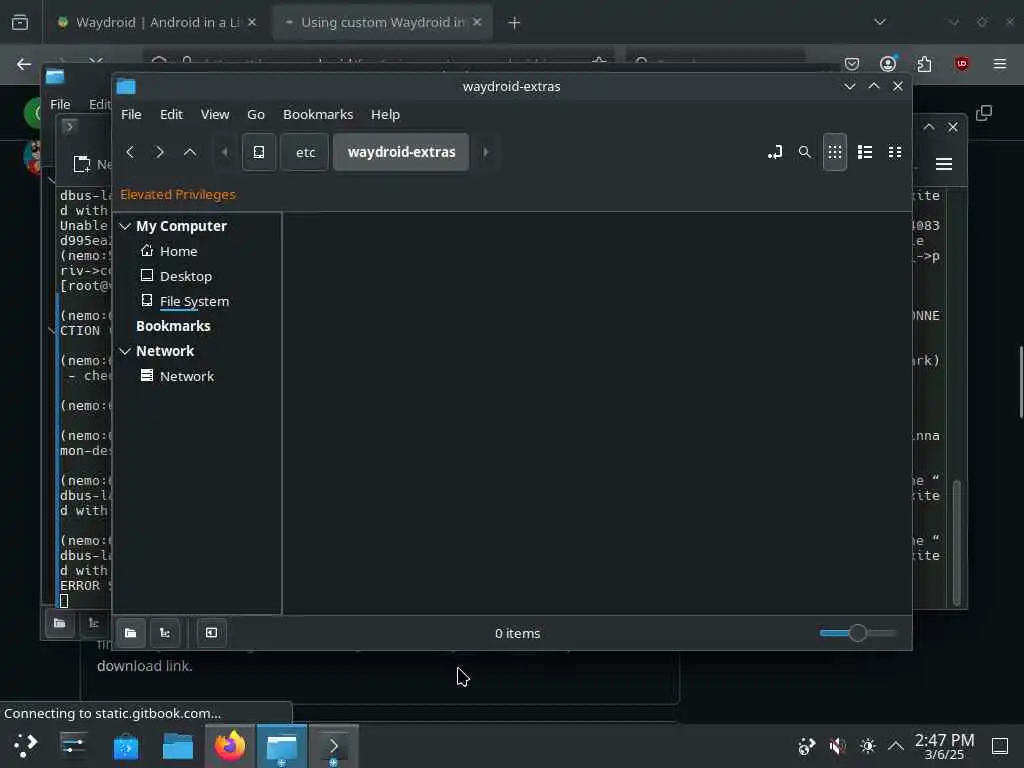Switch to the Waydroid Android browser tab
Viewport: 1024px width, 768px height.
coord(157,22)
